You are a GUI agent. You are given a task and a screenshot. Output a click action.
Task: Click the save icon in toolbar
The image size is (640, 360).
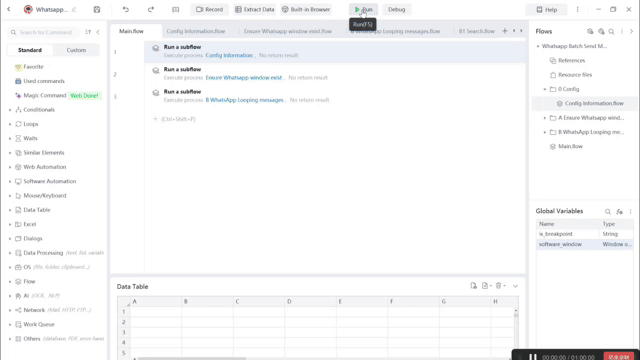(97, 9)
